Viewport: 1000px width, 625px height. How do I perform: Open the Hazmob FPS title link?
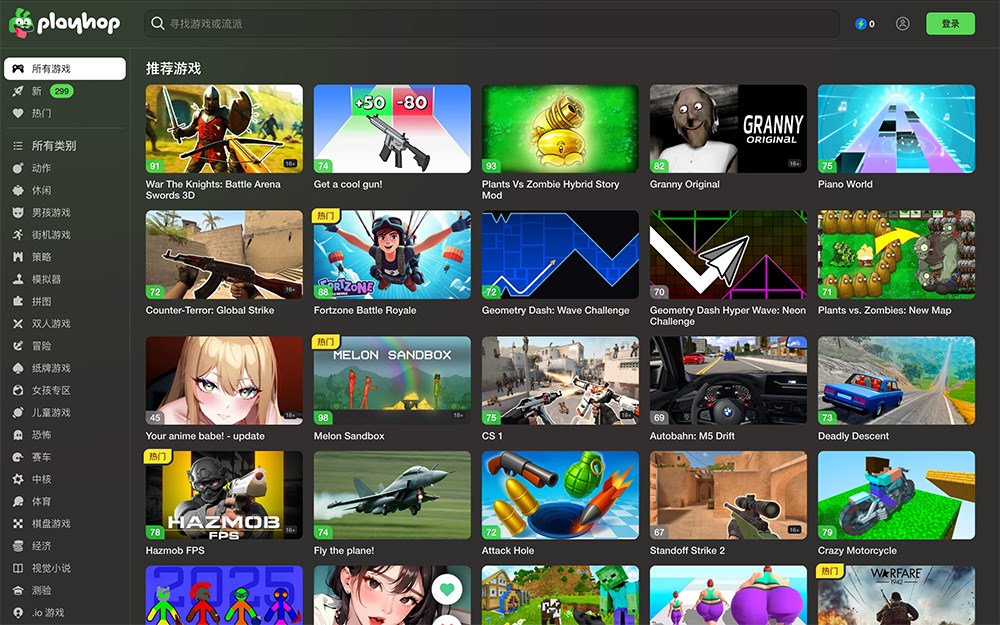(x=175, y=550)
